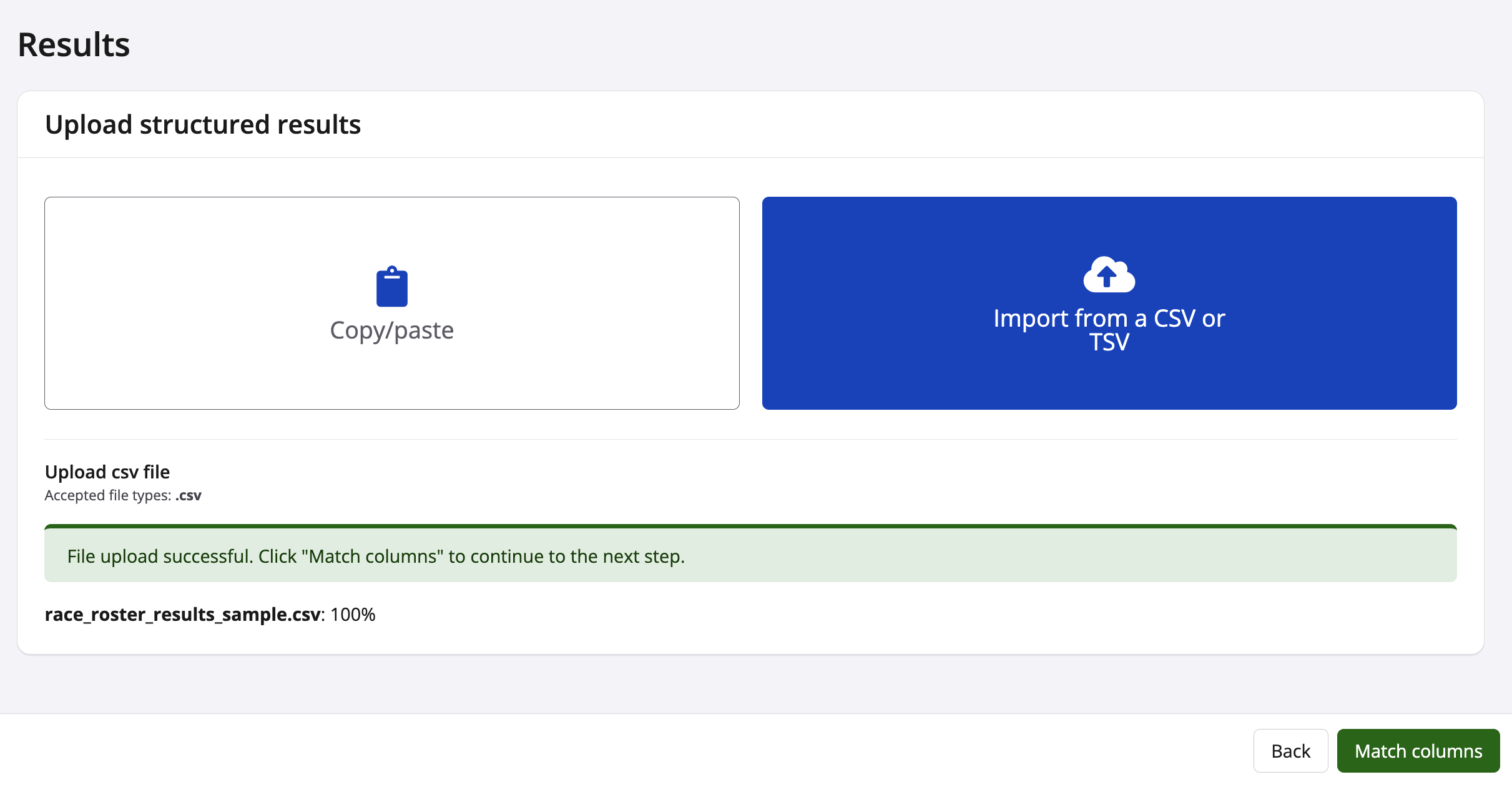The width and height of the screenshot is (1512, 787).
Task: Click the cloud upload icon
Action: point(1109,275)
